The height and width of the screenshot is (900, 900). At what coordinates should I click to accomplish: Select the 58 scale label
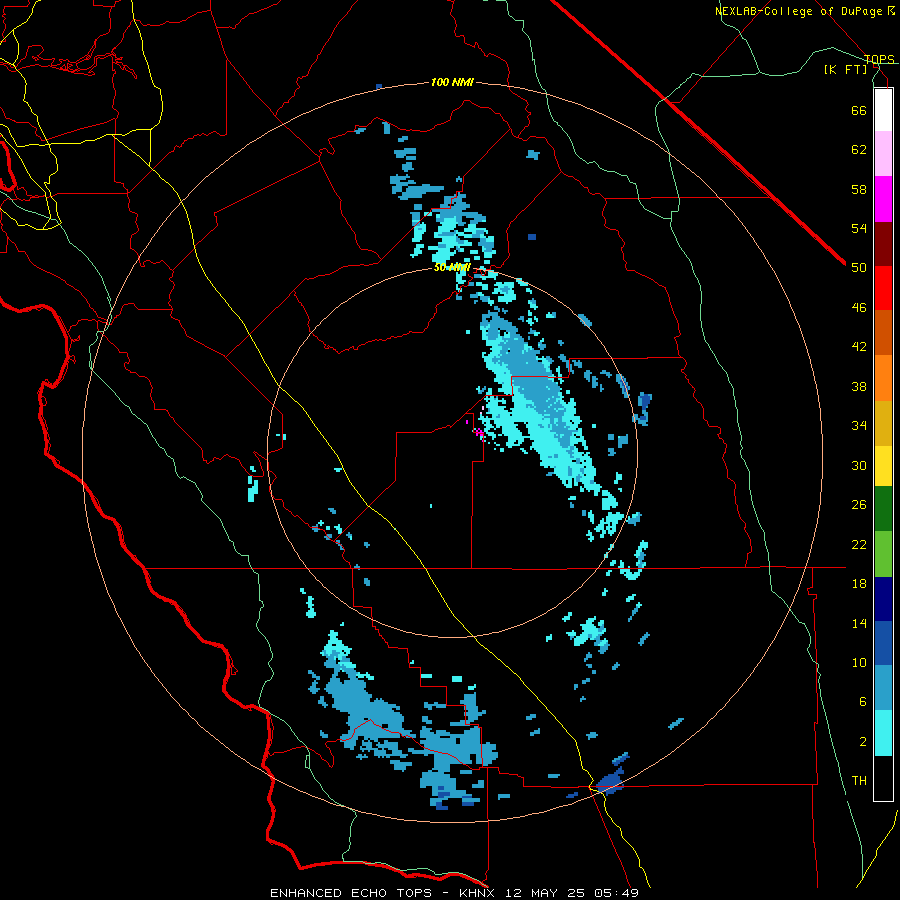[x=859, y=189]
